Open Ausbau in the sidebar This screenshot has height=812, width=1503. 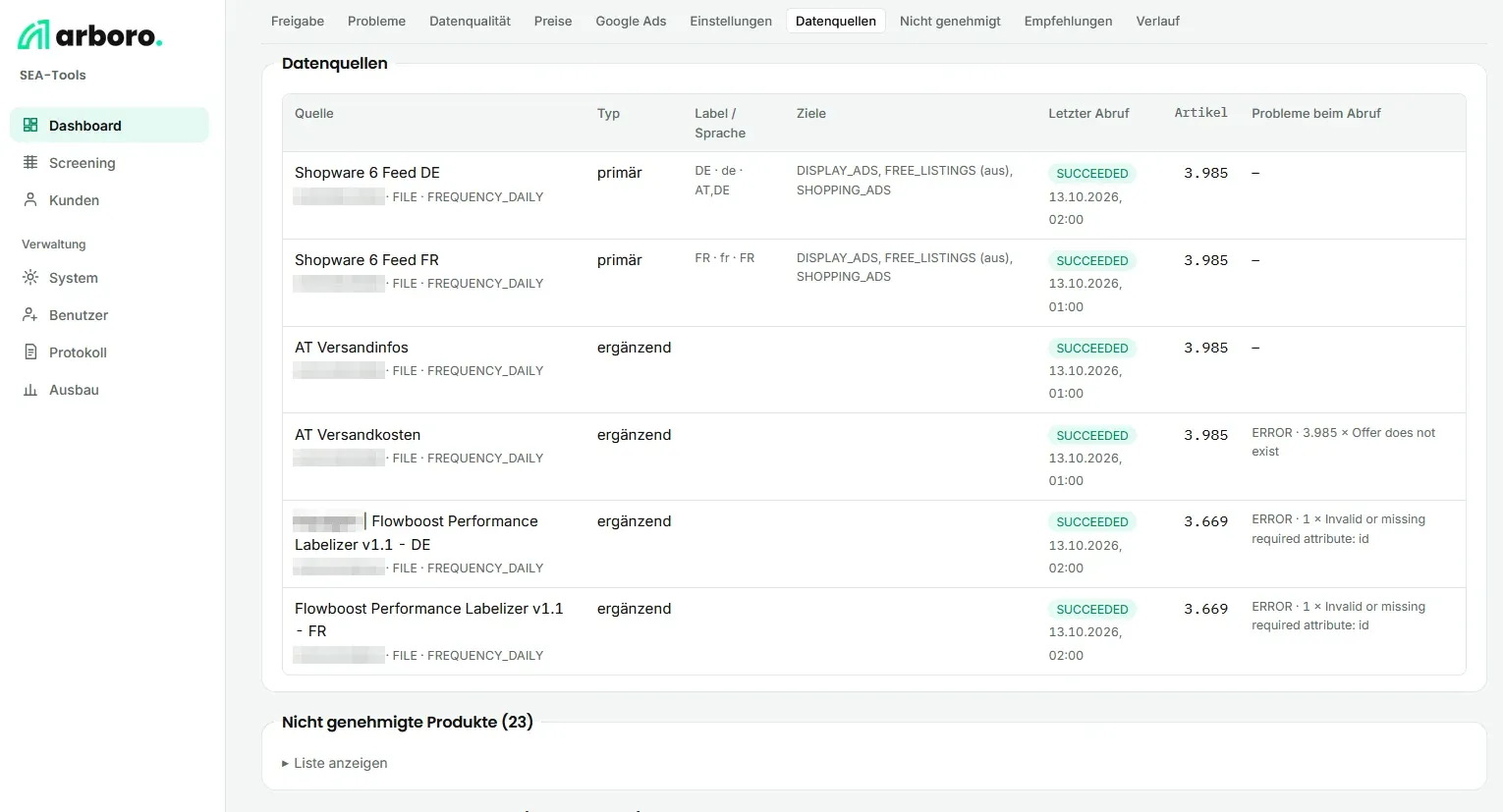coord(109,389)
